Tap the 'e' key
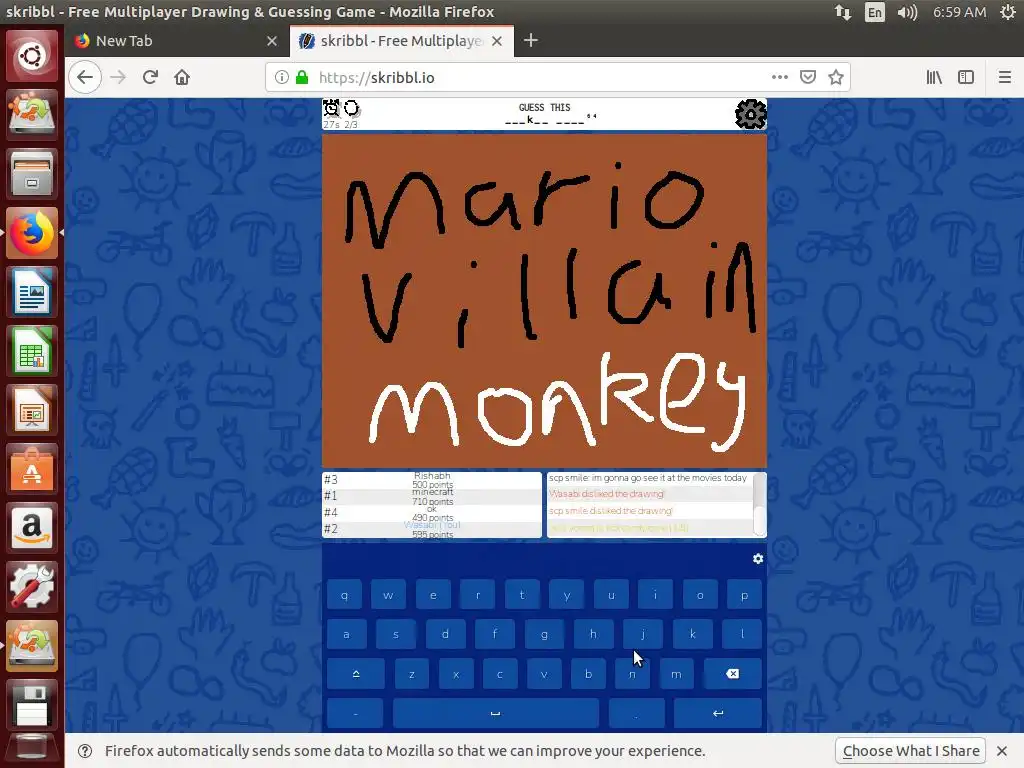This screenshot has width=1024, height=768. 433,595
